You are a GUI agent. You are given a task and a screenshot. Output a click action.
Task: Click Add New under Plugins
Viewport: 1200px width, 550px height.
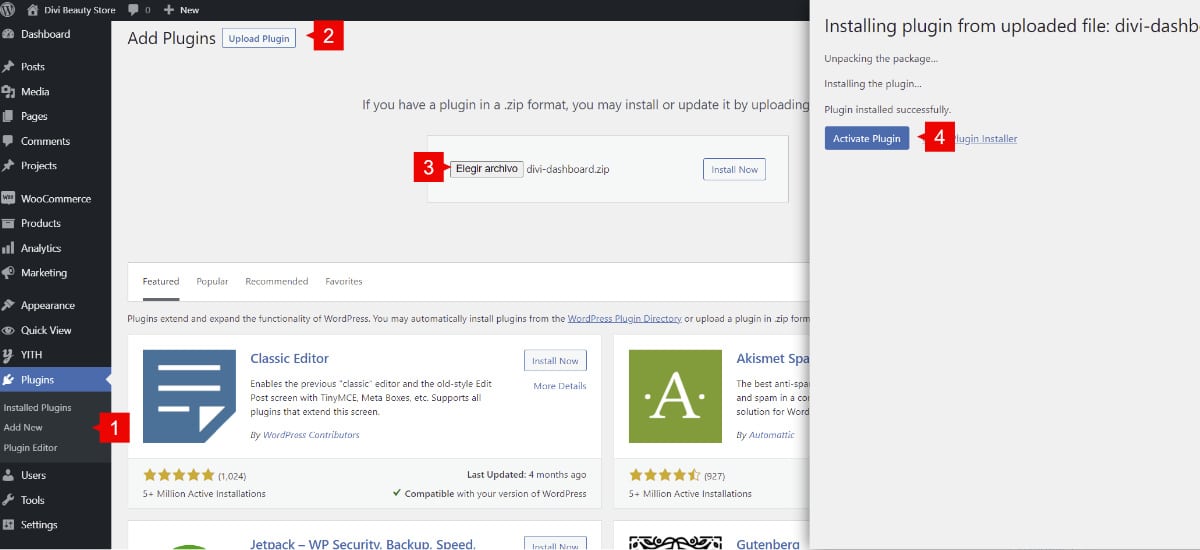pos(23,428)
